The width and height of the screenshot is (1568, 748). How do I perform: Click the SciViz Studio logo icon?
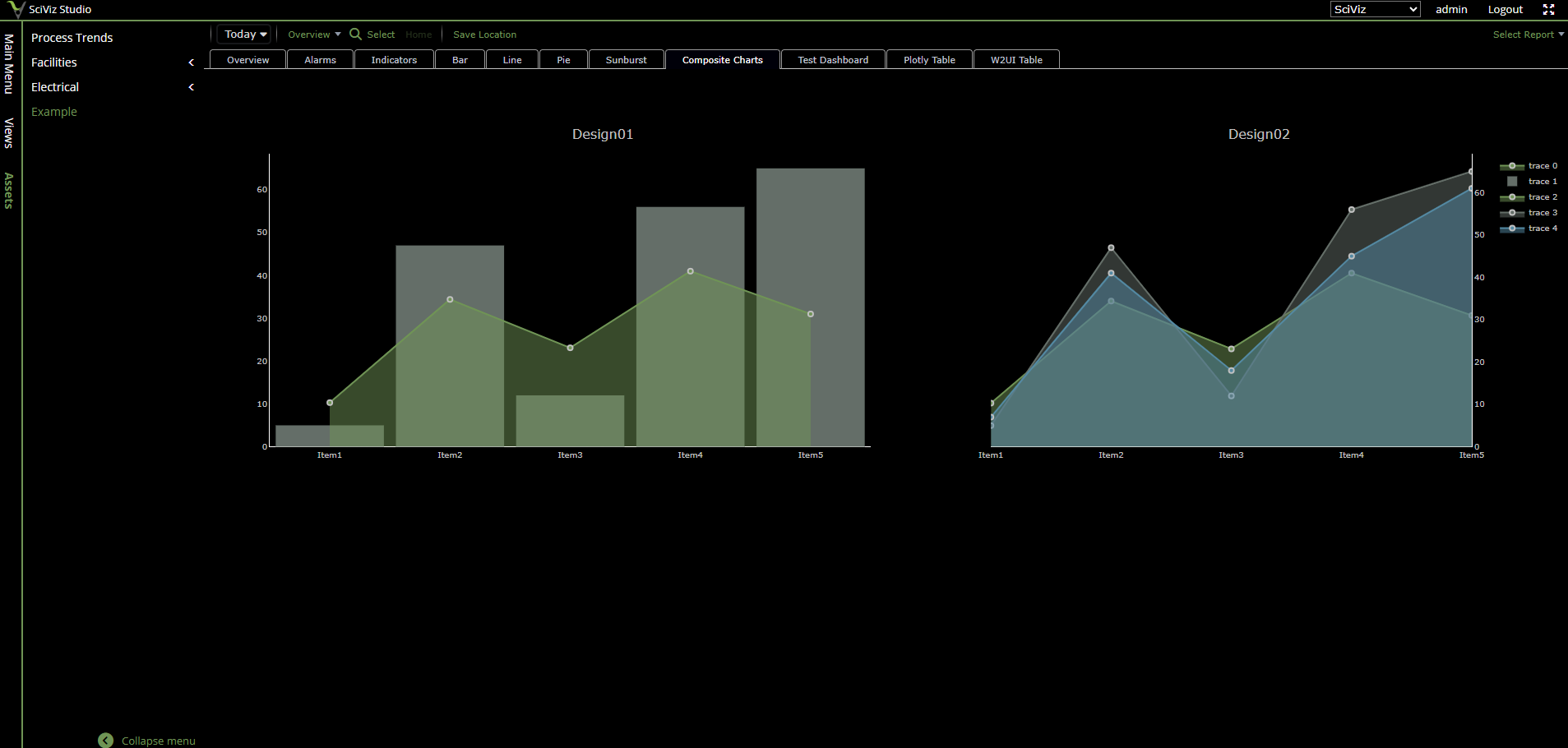16,10
